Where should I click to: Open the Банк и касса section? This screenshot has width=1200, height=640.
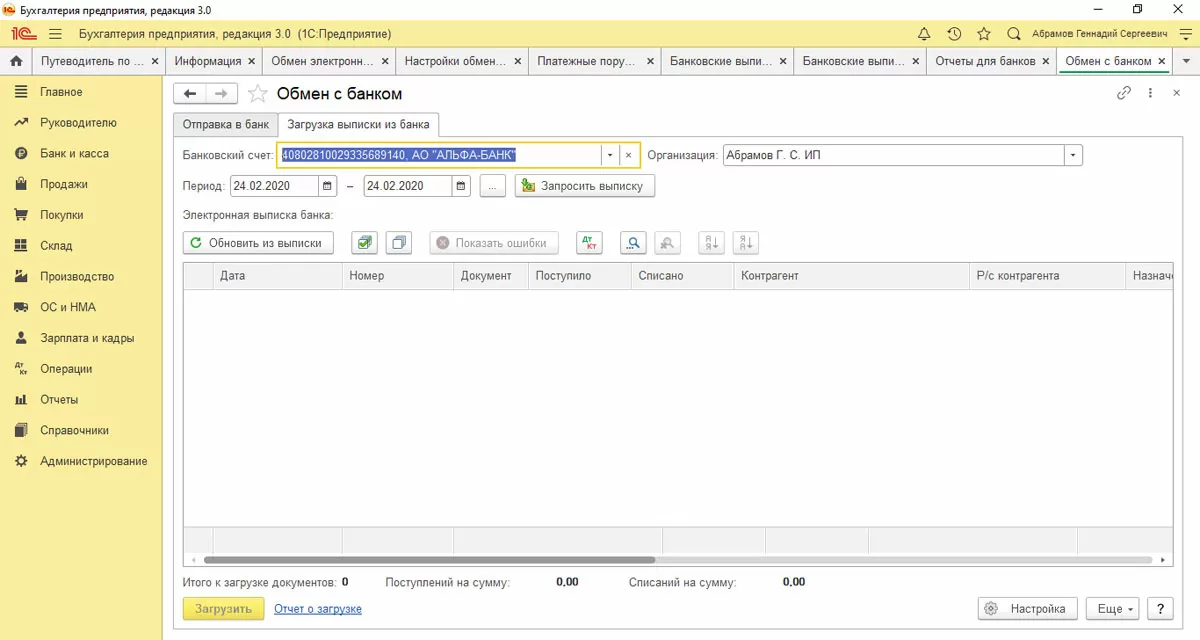[x=81, y=154]
